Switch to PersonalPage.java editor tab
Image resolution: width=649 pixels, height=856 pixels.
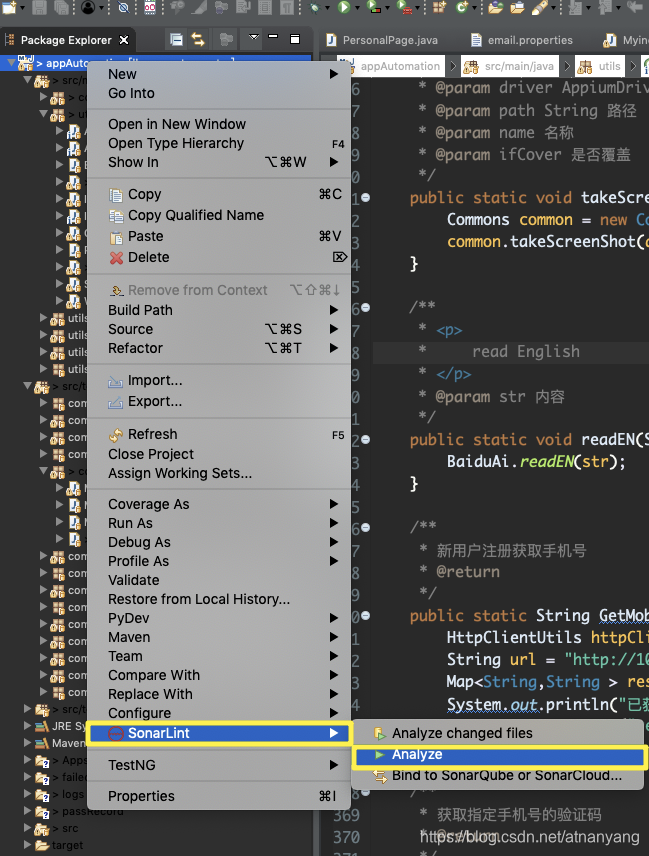[382, 40]
